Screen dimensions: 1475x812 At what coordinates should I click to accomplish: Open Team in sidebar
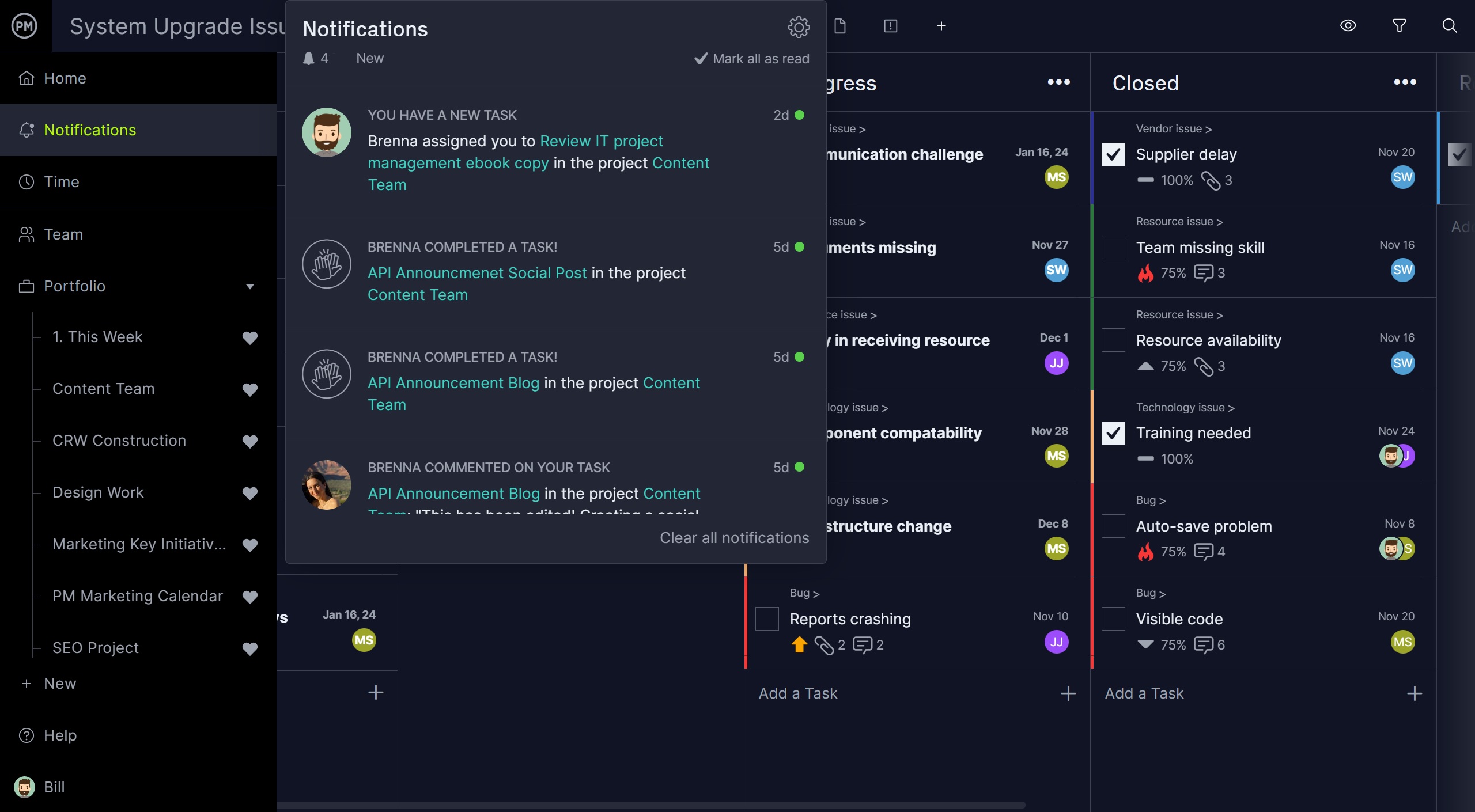pos(138,234)
